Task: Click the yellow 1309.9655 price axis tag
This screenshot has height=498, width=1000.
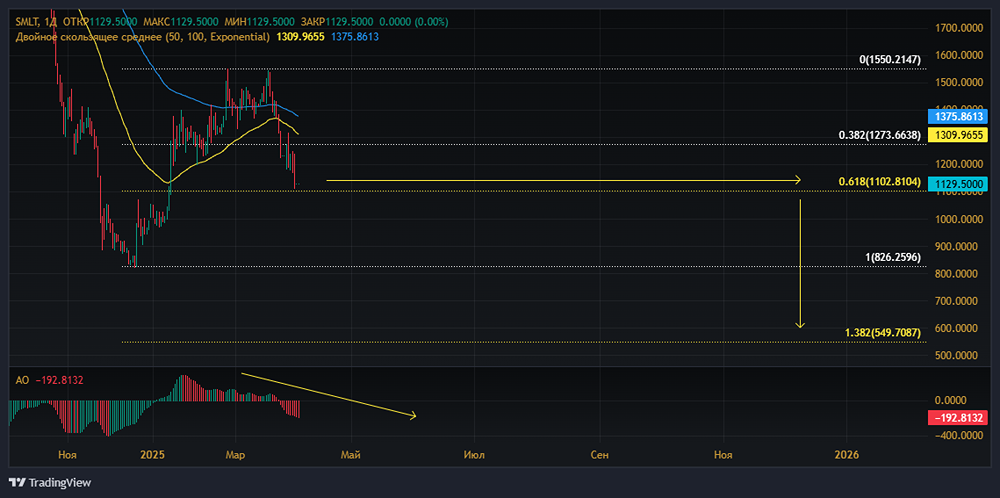Action: (958, 135)
